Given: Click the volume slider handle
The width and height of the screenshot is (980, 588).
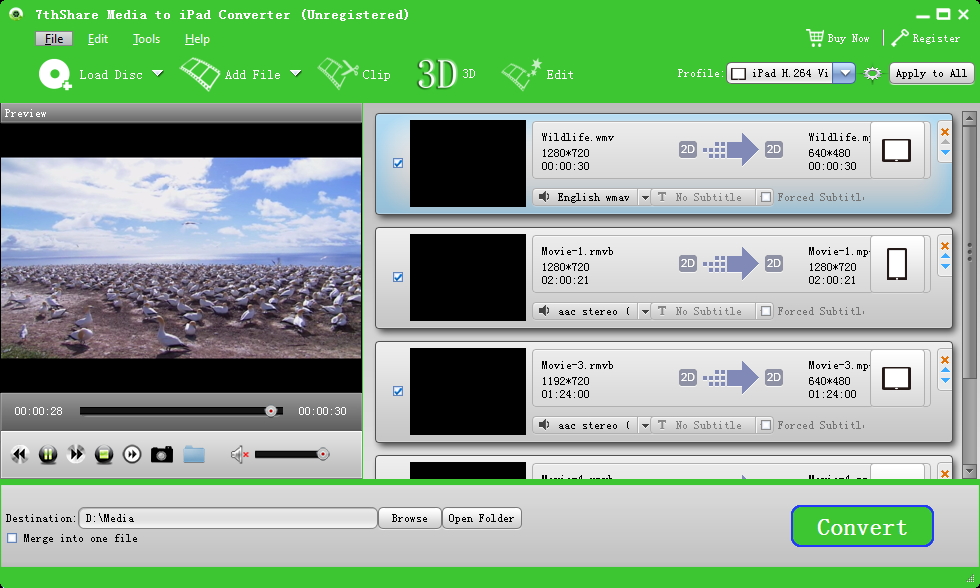Looking at the screenshot, I should pyautogui.click(x=322, y=454).
